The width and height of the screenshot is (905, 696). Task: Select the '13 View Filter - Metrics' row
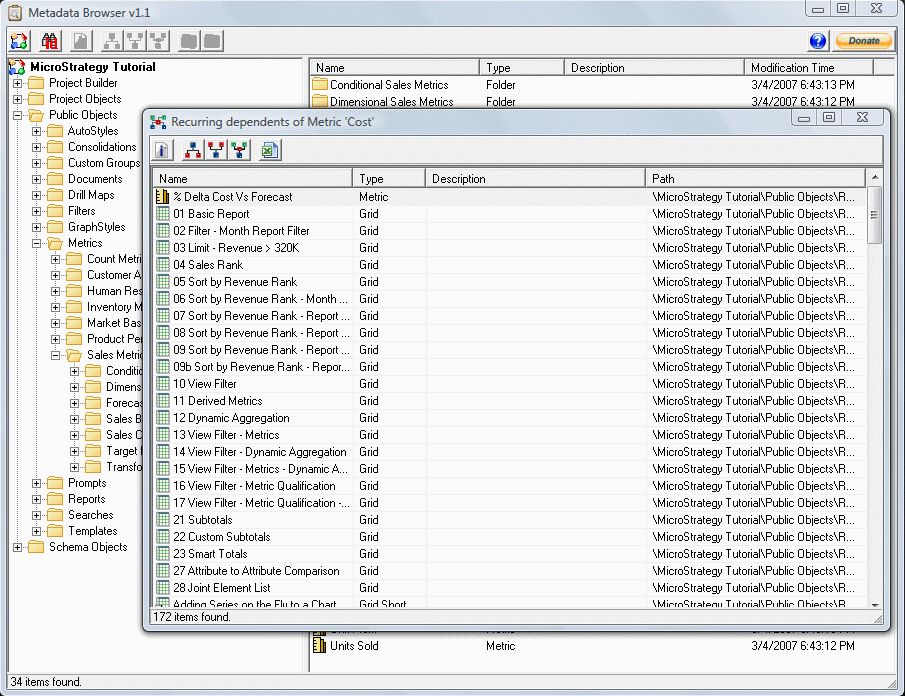[x=510, y=435]
